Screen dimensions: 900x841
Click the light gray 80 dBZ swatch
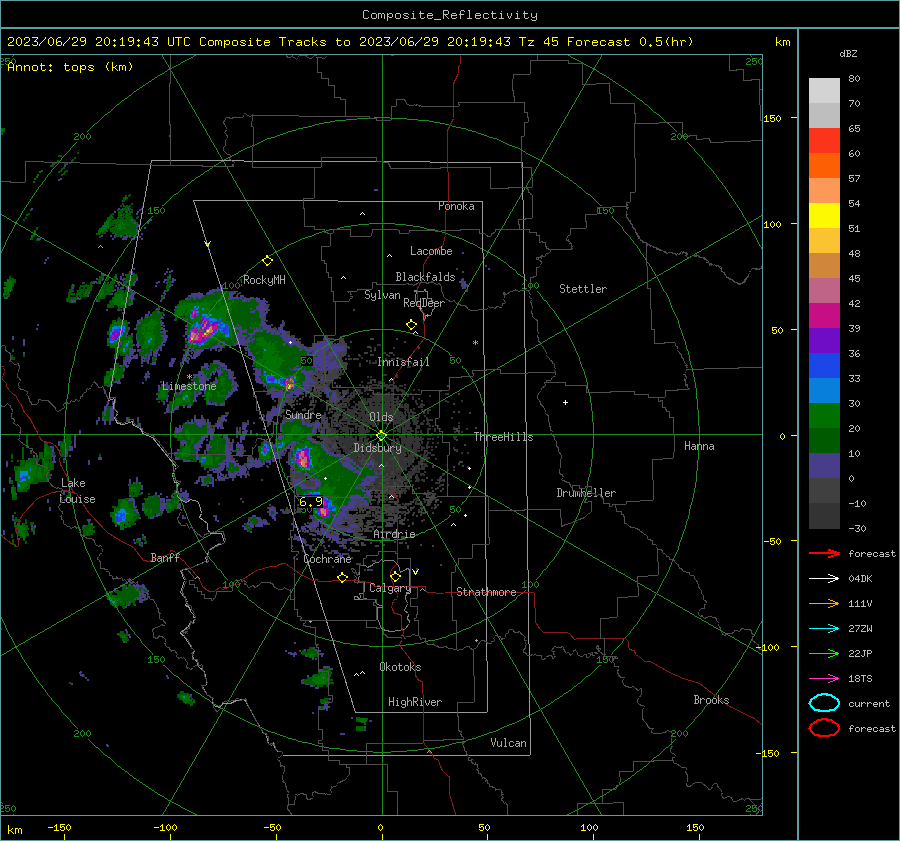824,91
